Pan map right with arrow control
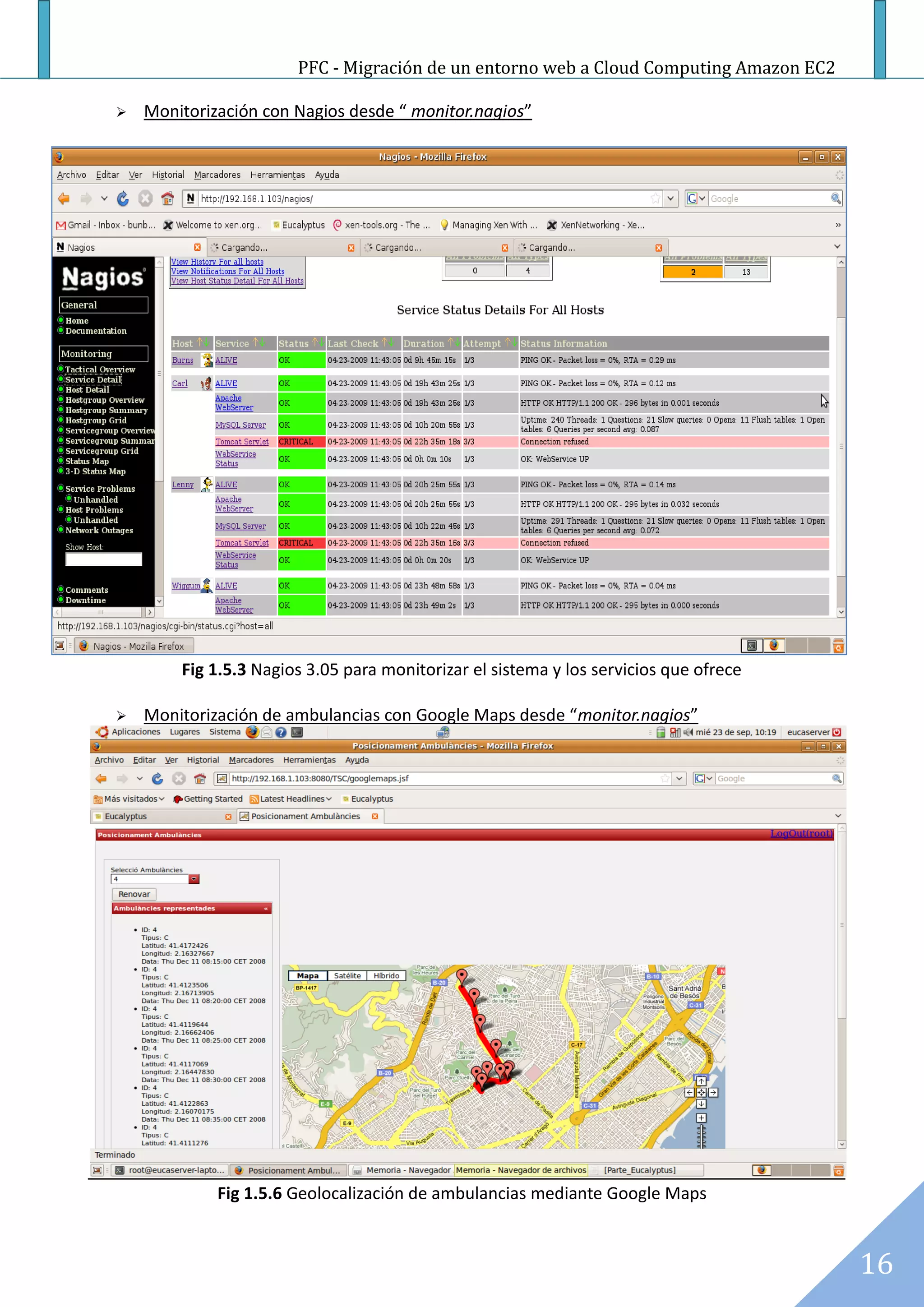Viewport: 924px width, 1307px height. coord(713,1092)
